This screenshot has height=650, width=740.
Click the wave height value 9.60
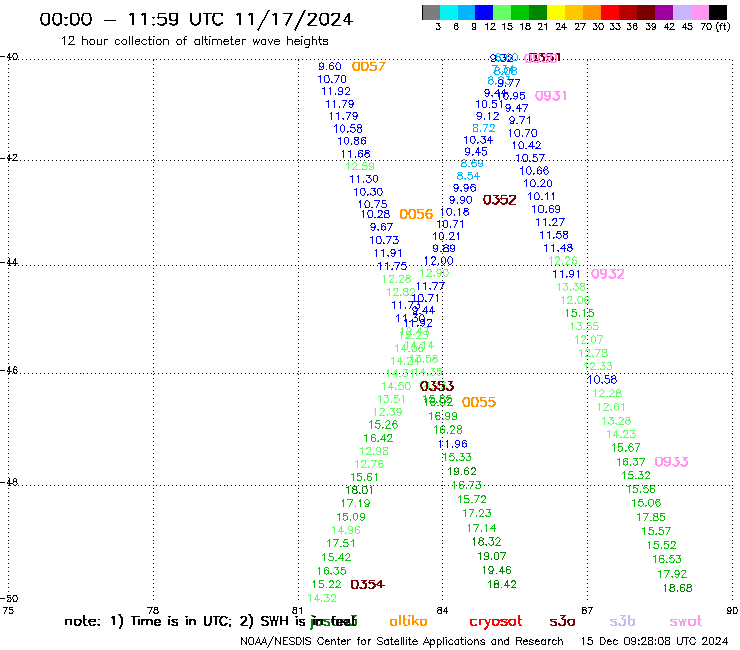coord(330,67)
